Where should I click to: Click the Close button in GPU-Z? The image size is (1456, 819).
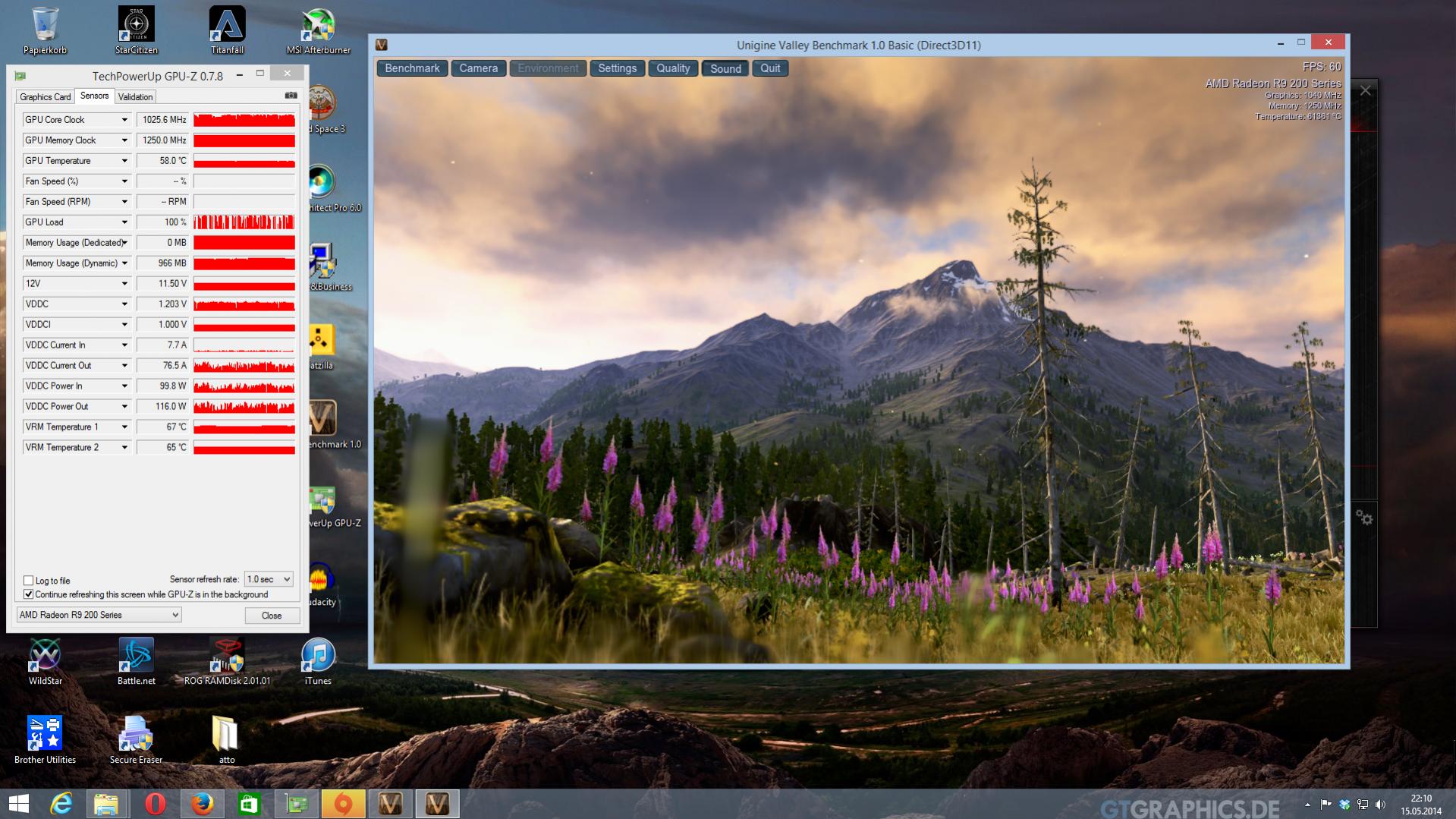(x=272, y=616)
